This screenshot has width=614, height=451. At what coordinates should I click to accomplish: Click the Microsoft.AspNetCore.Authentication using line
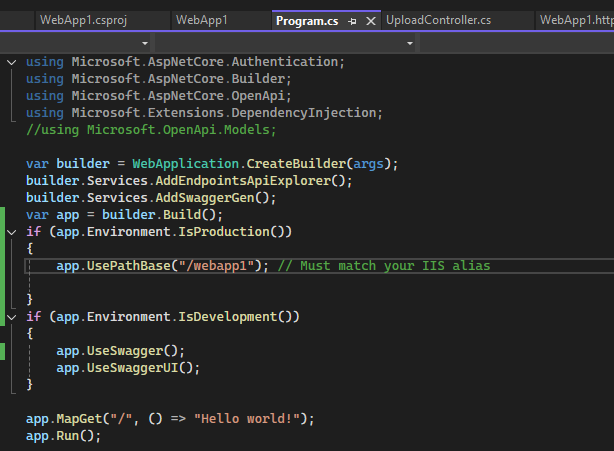185,62
